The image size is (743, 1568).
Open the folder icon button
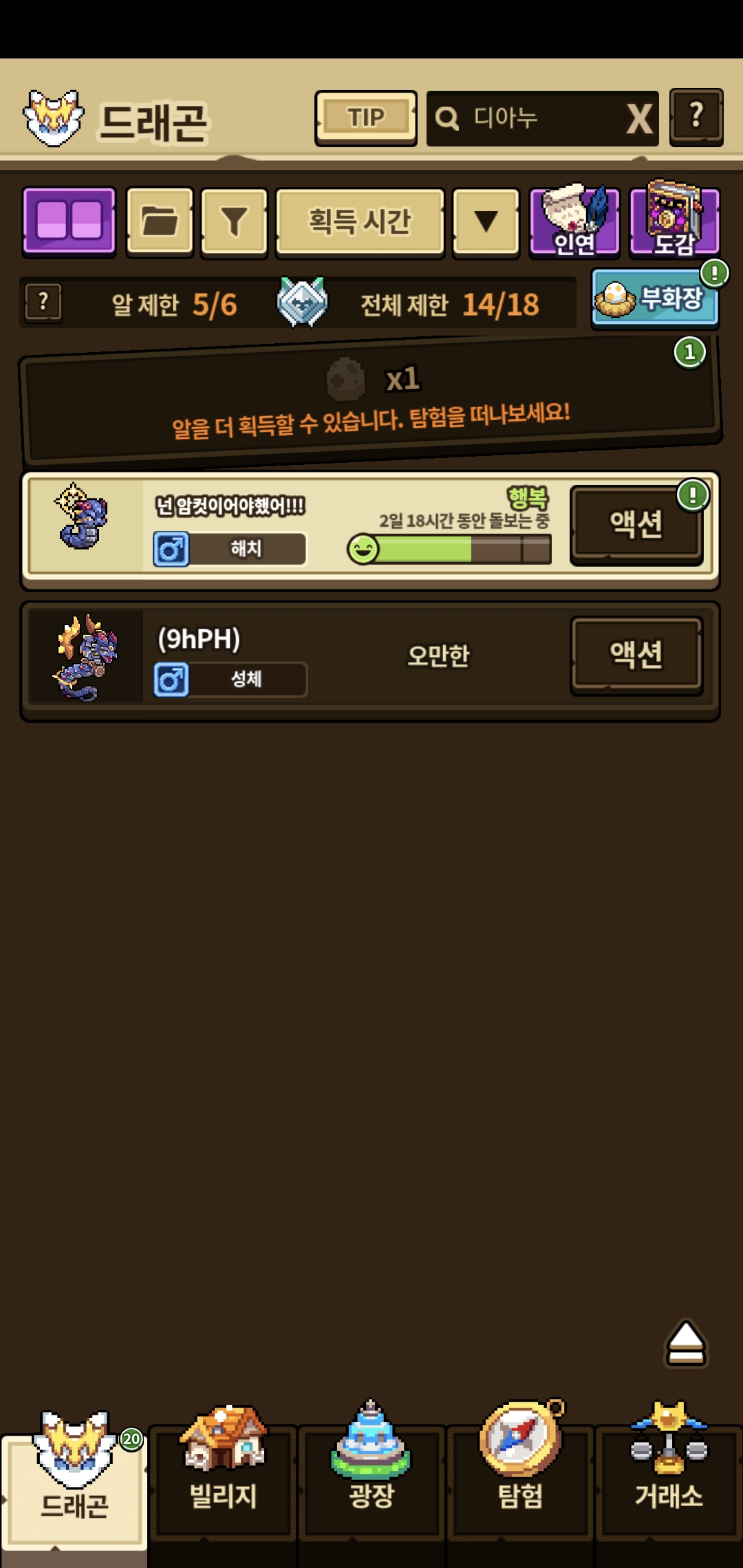[x=160, y=222]
